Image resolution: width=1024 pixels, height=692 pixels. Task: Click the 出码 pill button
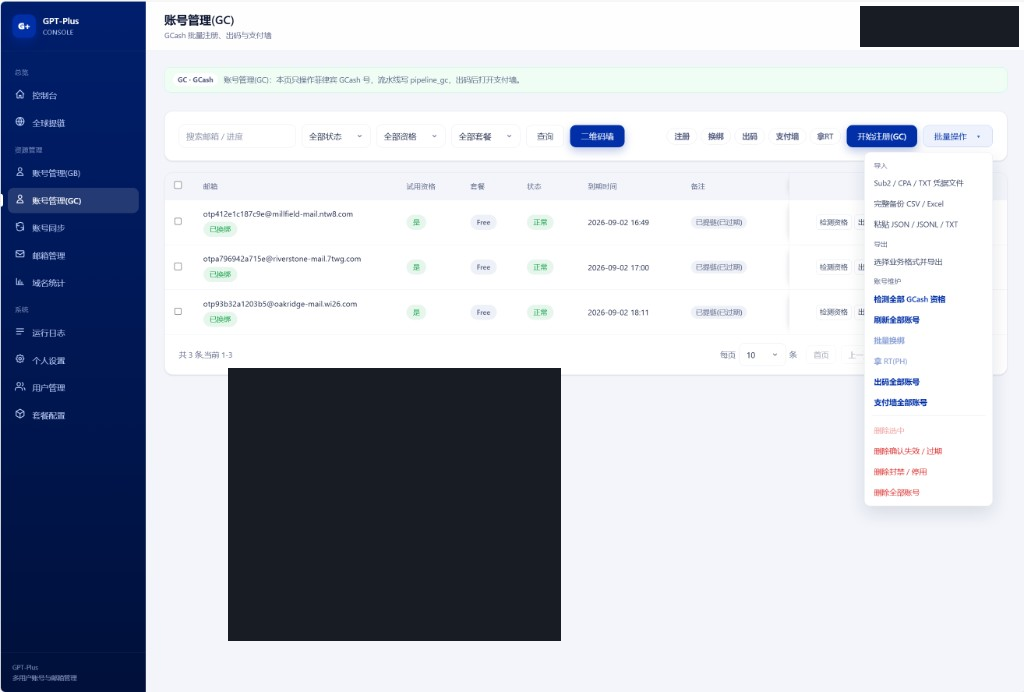click(x=750, y=136)
